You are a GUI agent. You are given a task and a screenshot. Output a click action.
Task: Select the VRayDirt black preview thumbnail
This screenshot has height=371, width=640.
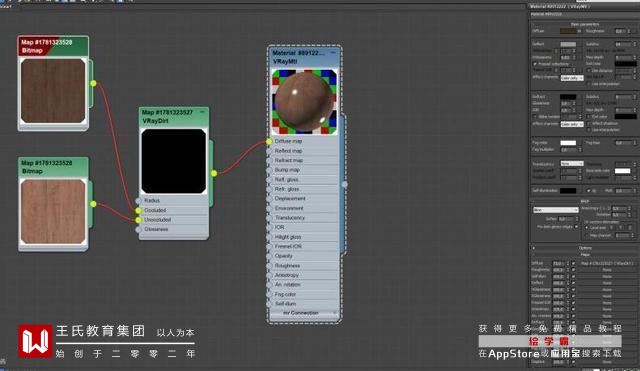click(x=173, y=161)
